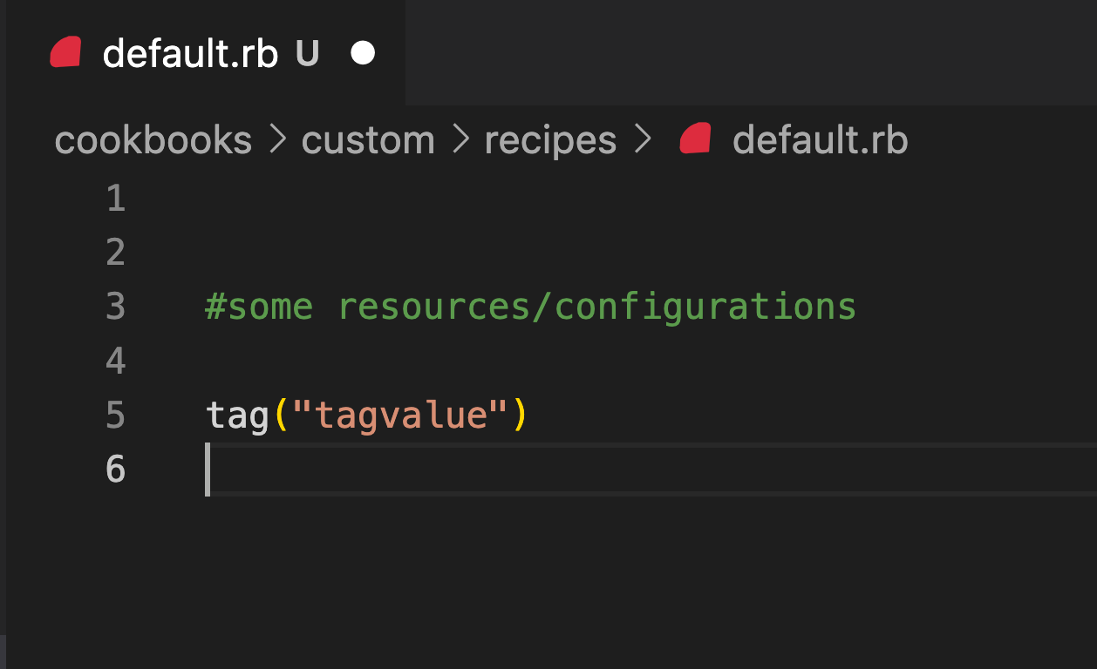Click the tag method call on line 5
This screenshot has width=1098, height=670.
(x=235, y=414)
